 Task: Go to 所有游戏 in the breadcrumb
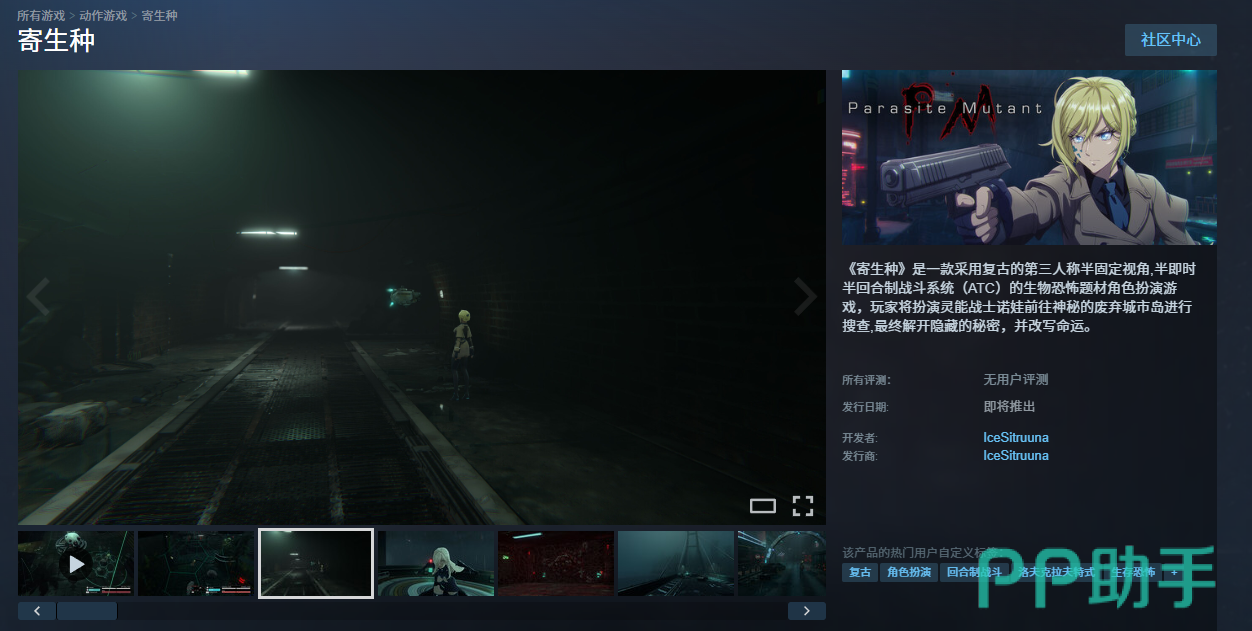[x=41, y=16]
